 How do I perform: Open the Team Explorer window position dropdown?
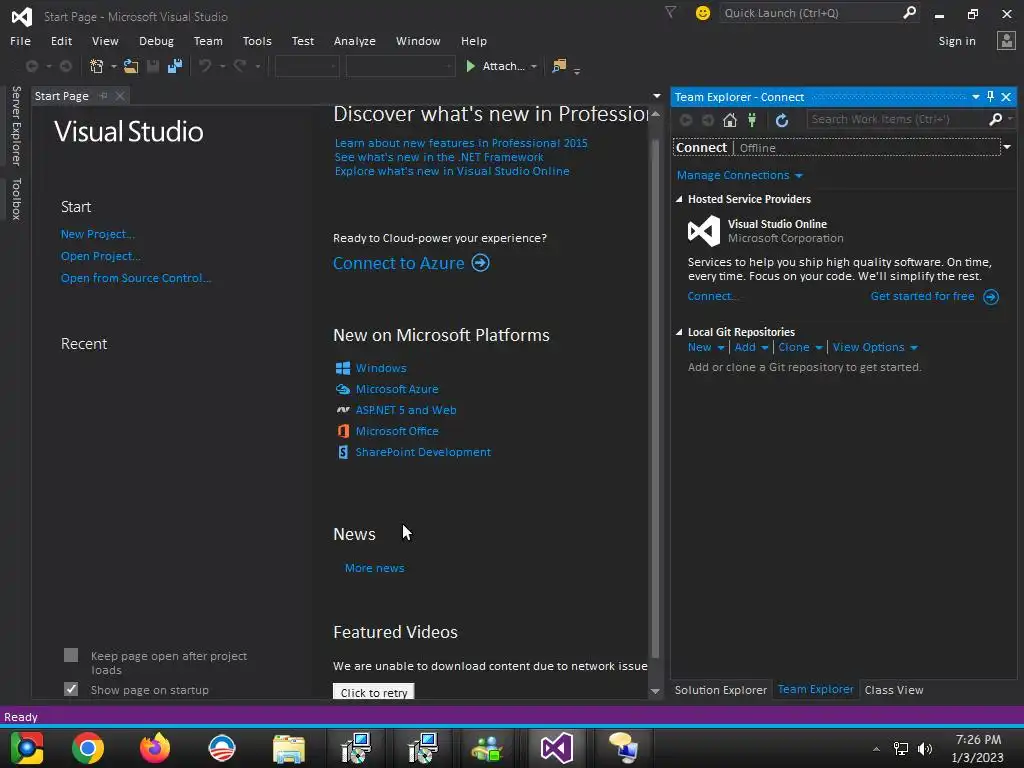(976, 97)
